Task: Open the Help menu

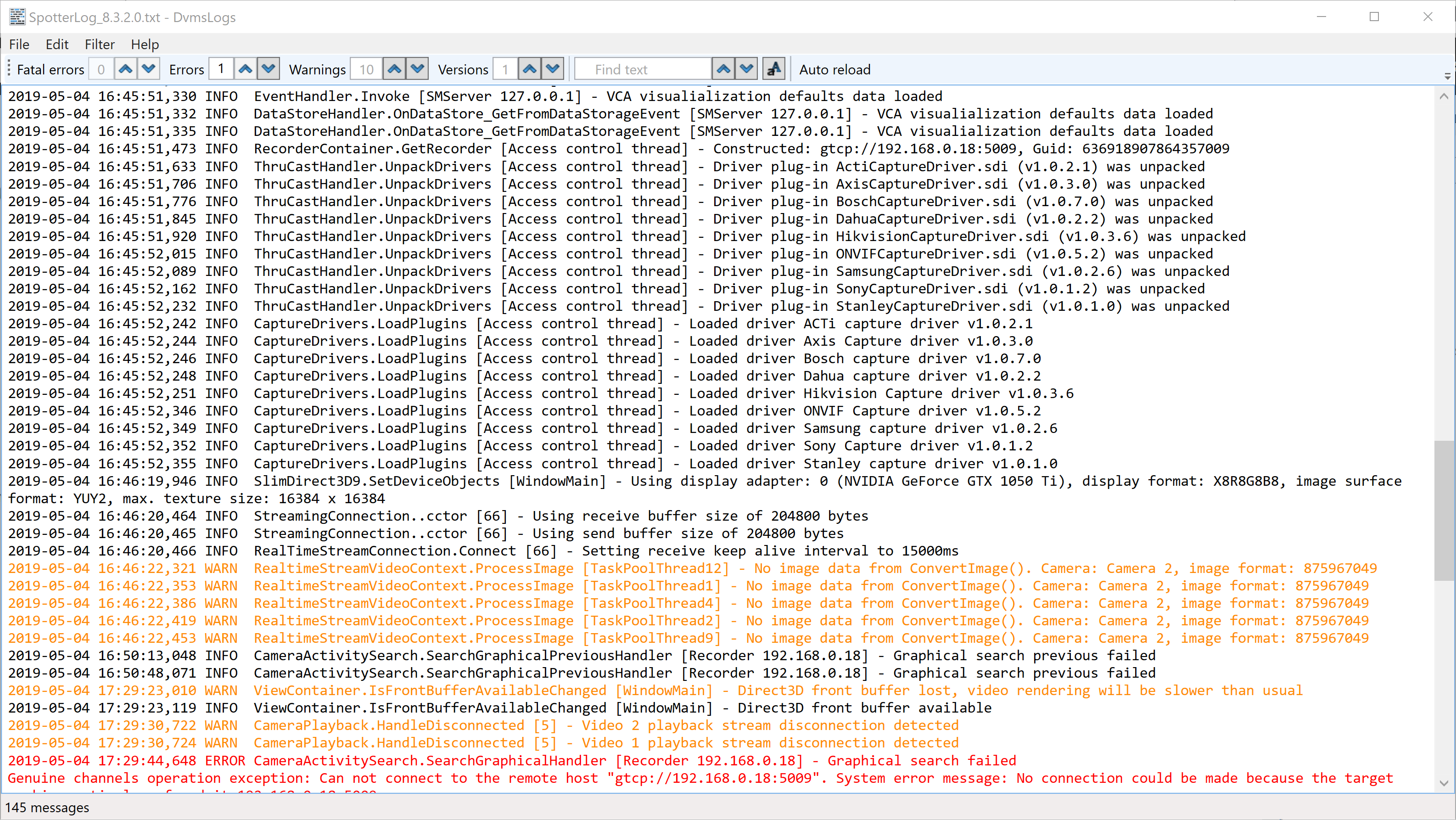Action: click(145, 44)
